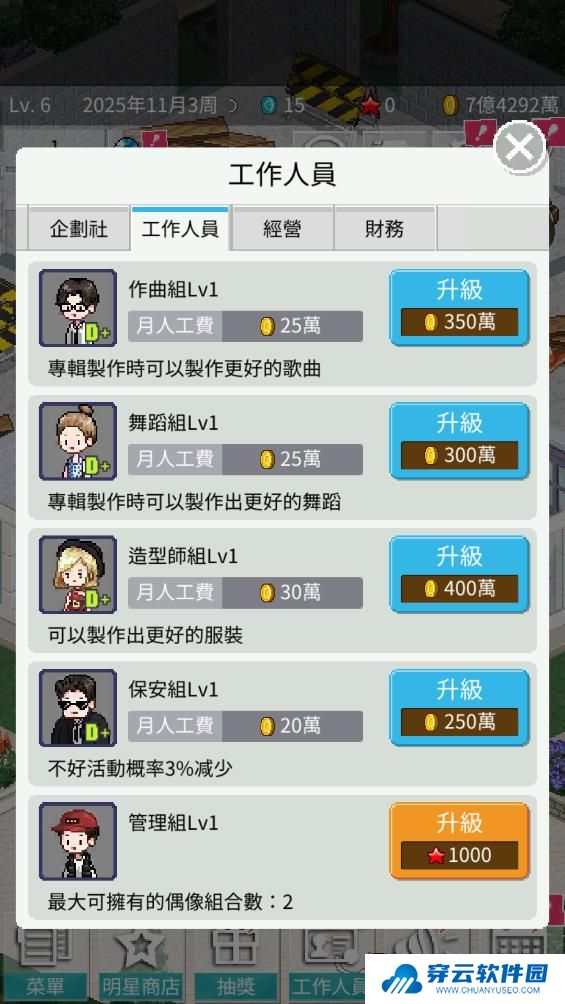Click the management team (管理組) red-cap avatar
Viewport: 565px width, 1004px height.
(x=78, y=841)
